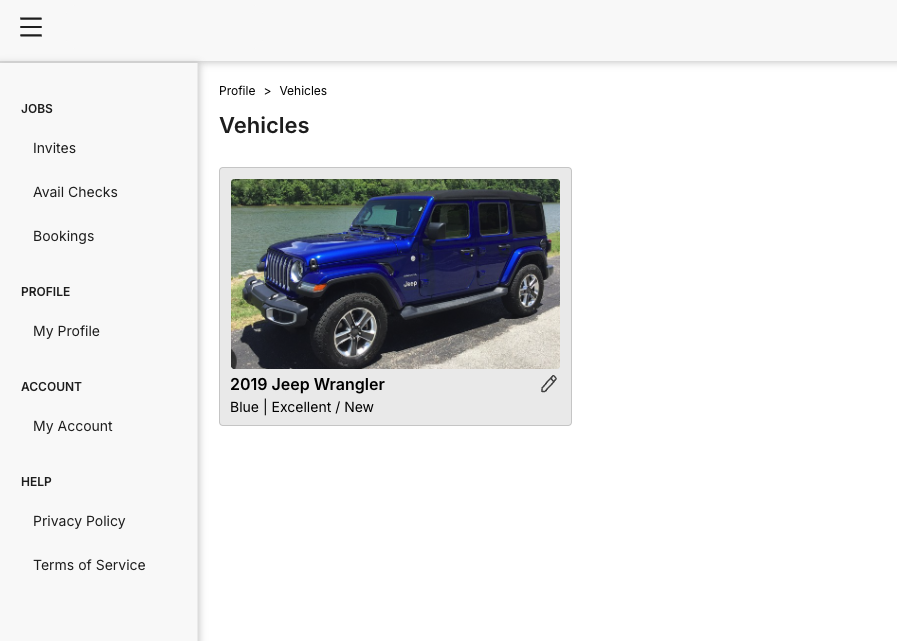Image resolution: width=897 pixels, height=641 pixels.
Task: Click the PROFILE section heading
Action: (x=46, y=292)
